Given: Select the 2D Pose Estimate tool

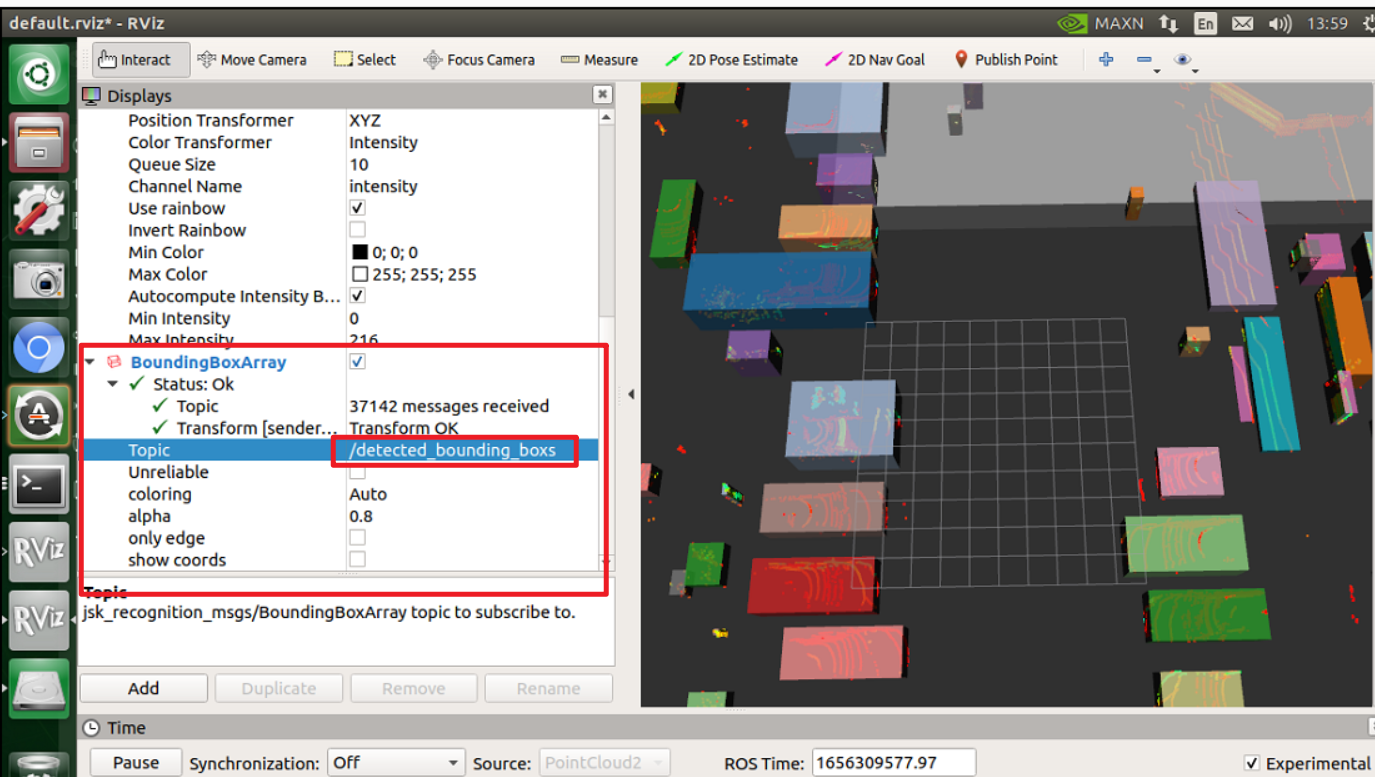Looking at the screenshot, I should 731,59.
